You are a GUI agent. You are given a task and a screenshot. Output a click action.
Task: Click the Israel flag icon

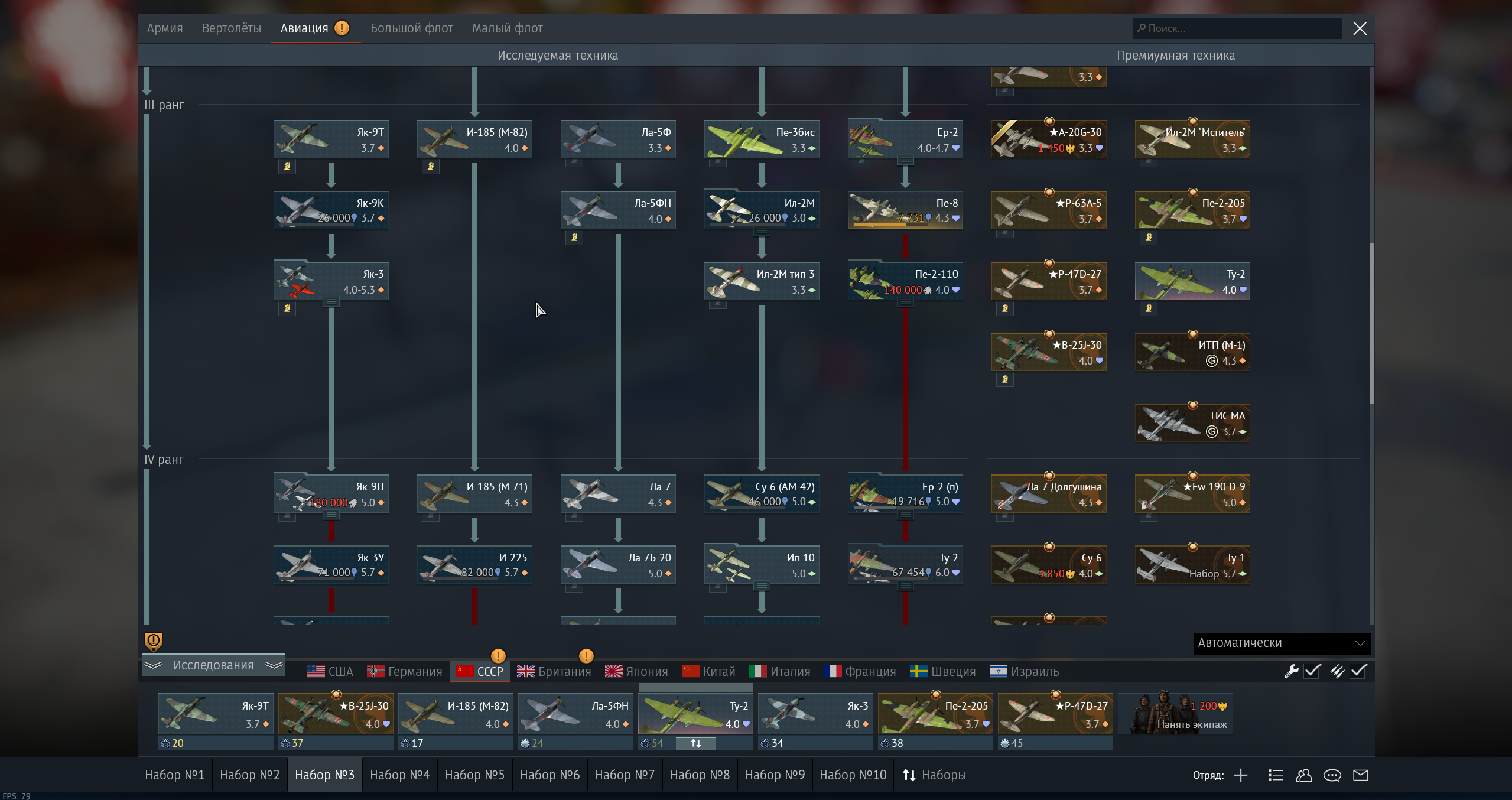click(x=998, y=672)
